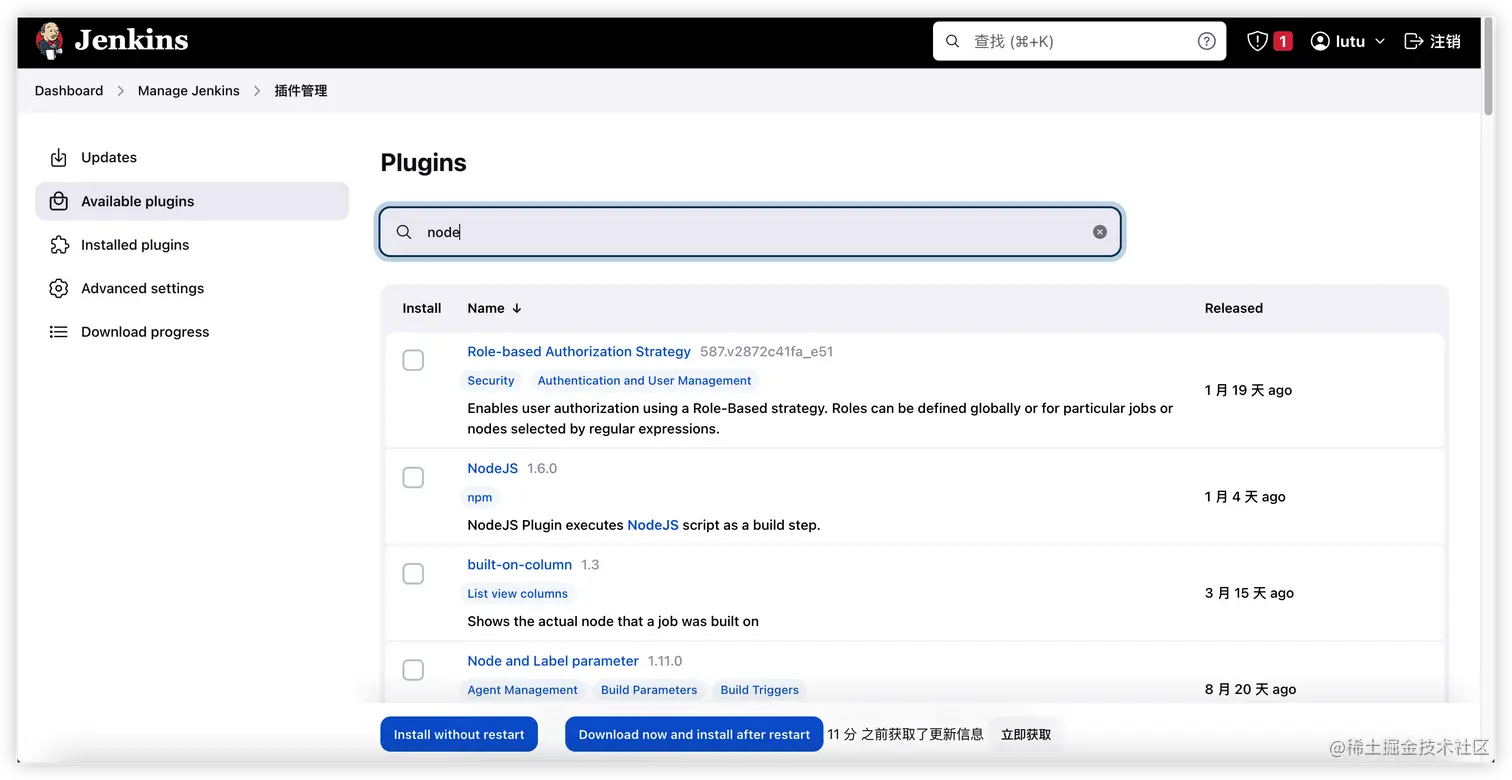The height and width of the screenshot is (780, 1512).
Task: Open the search help question icon
Action: click(x=1206, y=41)
